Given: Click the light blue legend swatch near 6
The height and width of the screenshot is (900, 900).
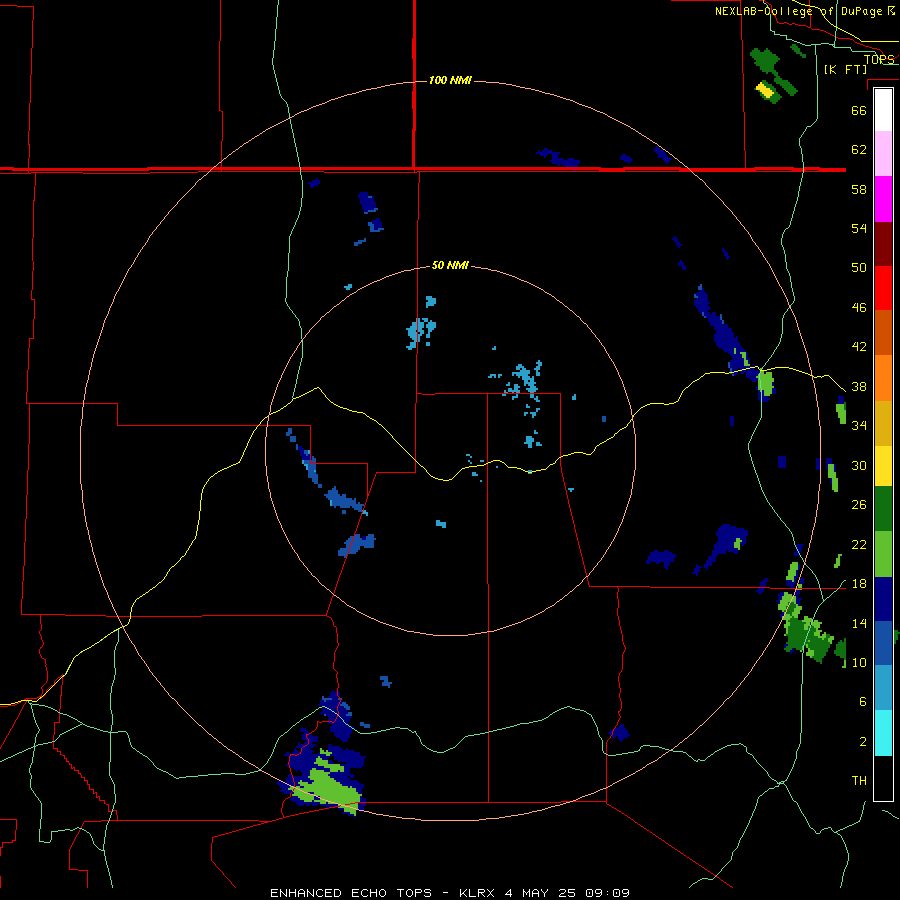Looking at the screenshot, I should [x=883, y=687].
